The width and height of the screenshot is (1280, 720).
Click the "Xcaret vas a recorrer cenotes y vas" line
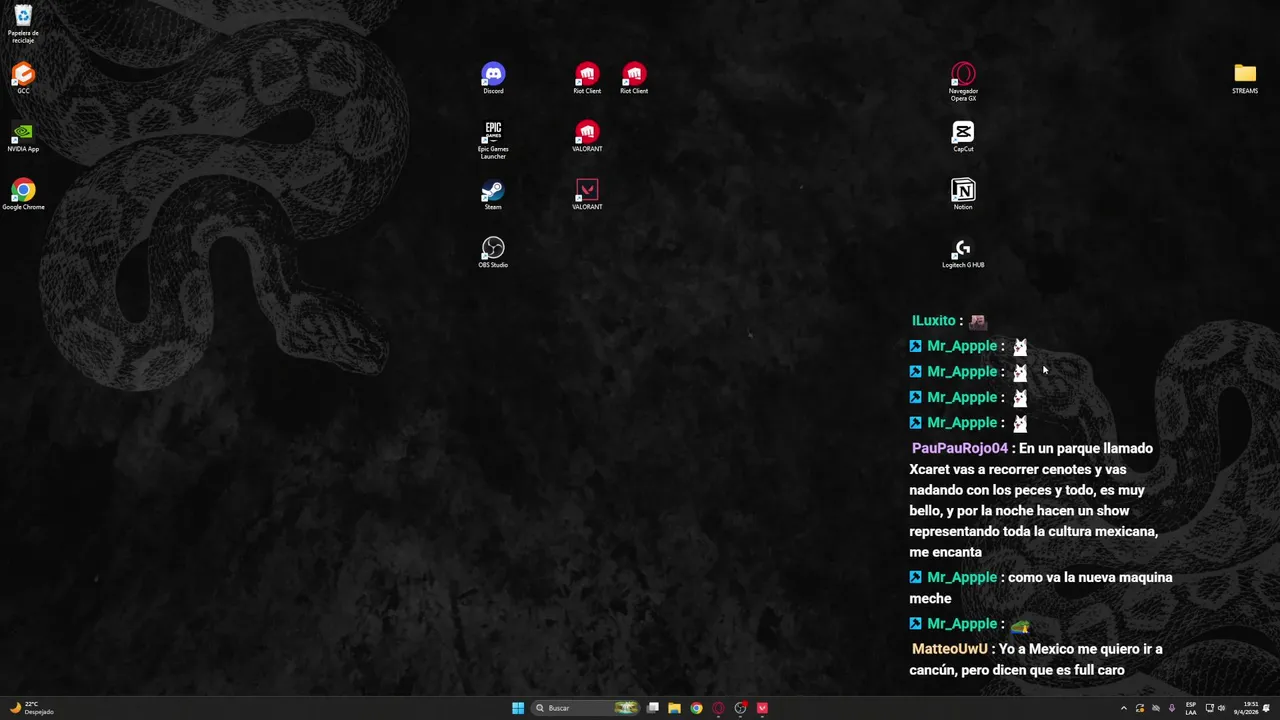click(1018, 470)
